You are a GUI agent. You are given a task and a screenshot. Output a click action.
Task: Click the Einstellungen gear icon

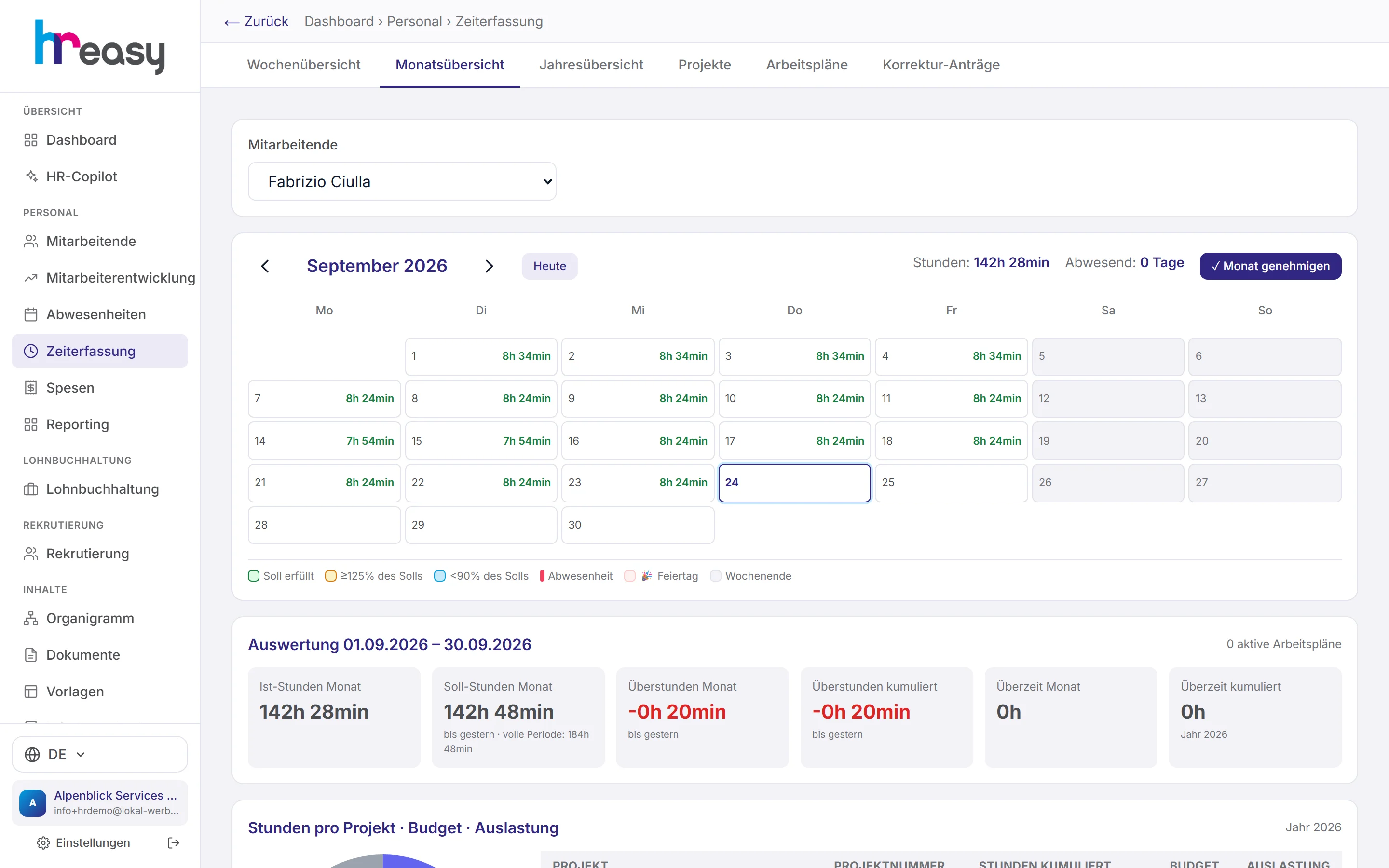[x=43, y=843]
